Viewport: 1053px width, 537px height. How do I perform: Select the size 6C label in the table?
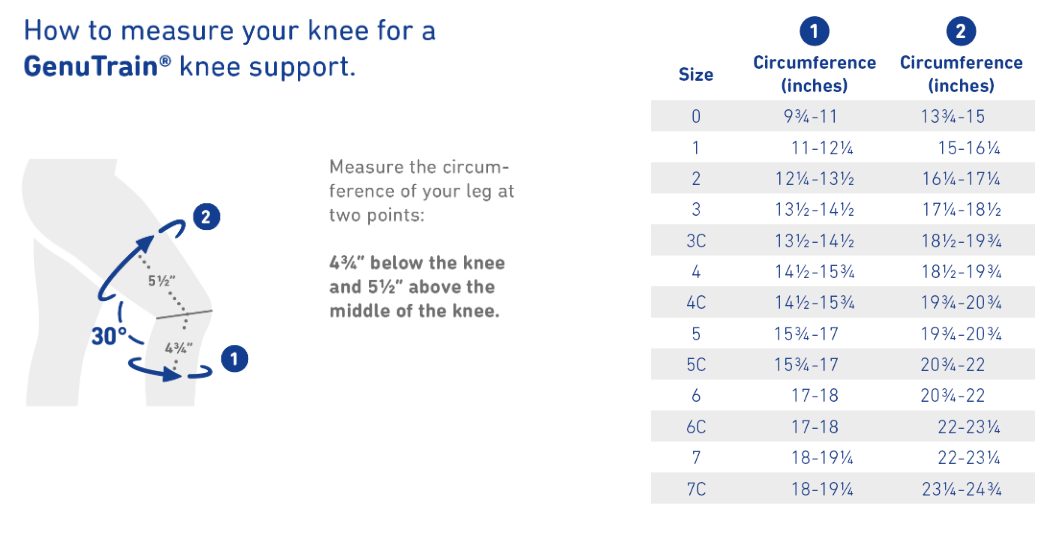[x=696, y=427]
